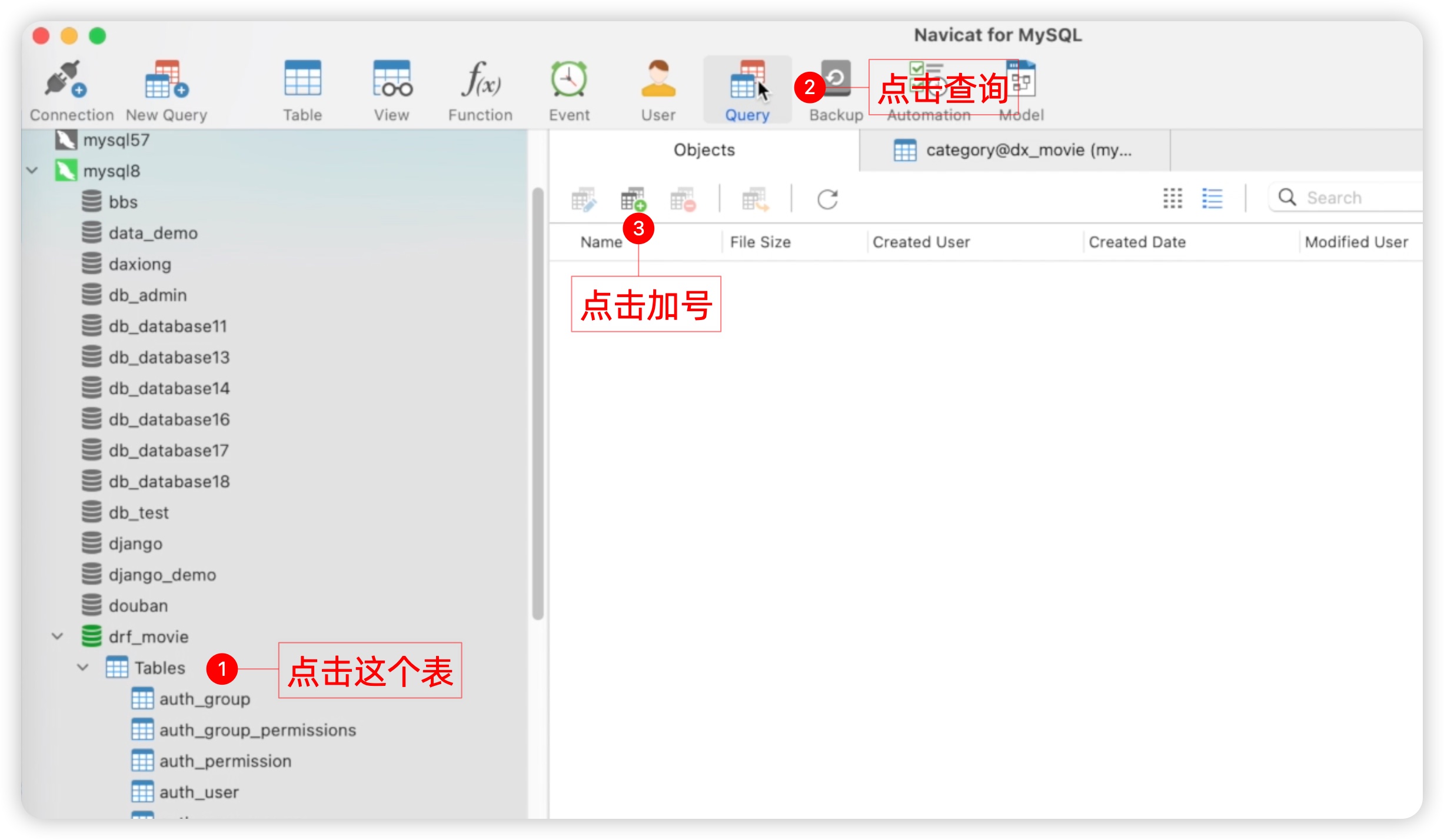The width and height of the screenshot is (1444, 840).
Task: Collapse the drf_movie database
Action: pyautogui.click(x=57, y=636)
